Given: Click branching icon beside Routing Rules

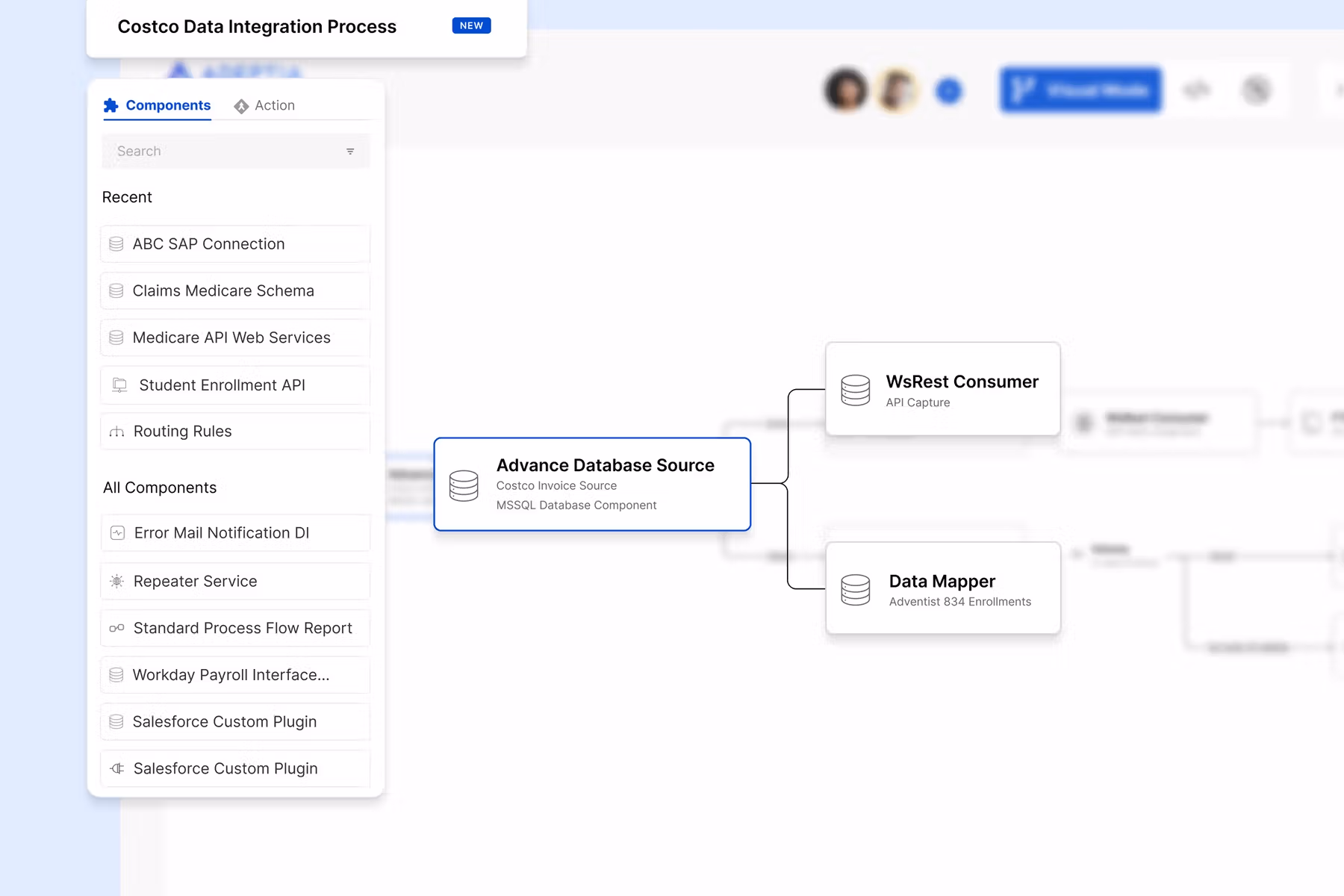Looking at the screenshot, I should click(117, 432).
